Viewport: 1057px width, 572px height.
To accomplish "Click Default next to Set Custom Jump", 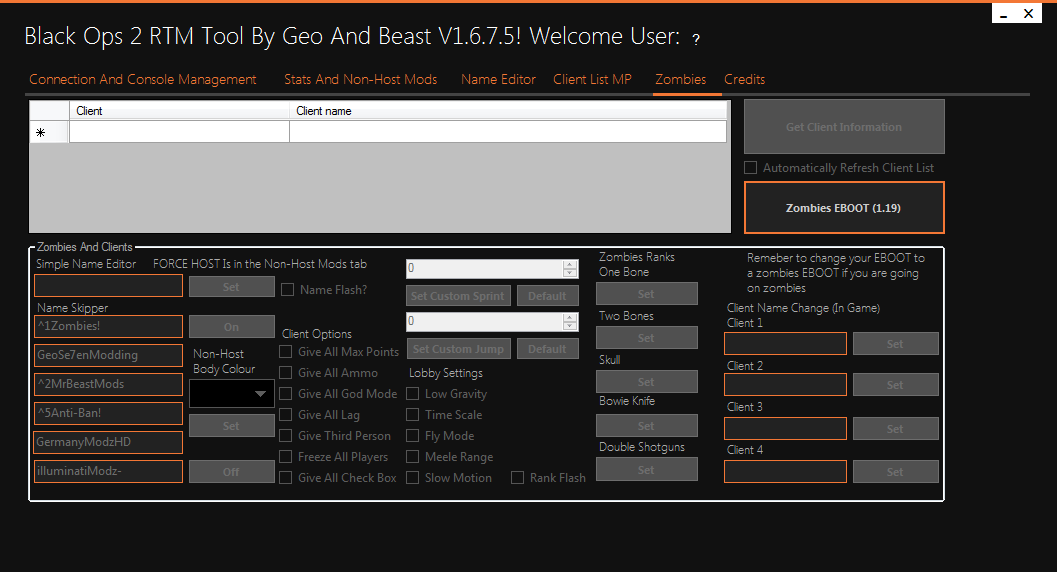I will [x=547, y=349].
